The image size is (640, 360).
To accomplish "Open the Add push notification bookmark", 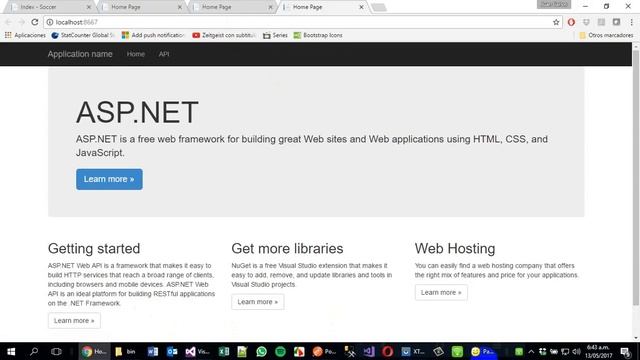I will coord(153,36).
